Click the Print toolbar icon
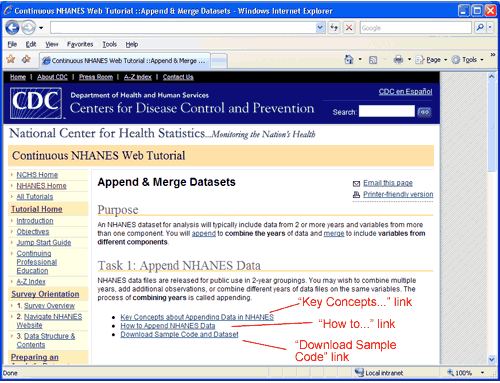This screenshot has width=500, height=383. click(x=398, y=60)
